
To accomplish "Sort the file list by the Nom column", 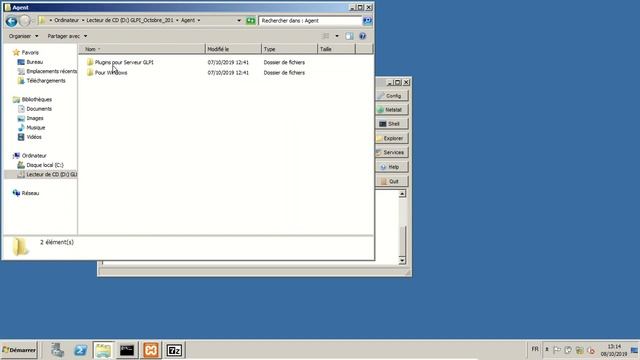I will 142,49.
